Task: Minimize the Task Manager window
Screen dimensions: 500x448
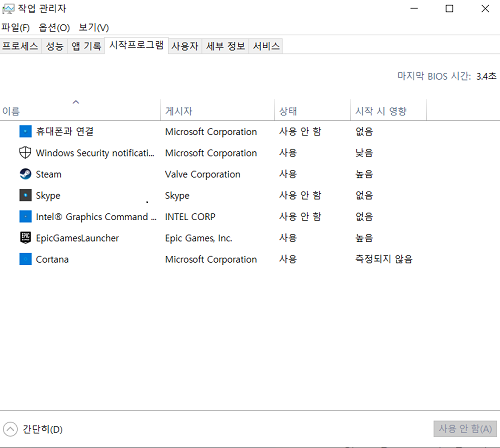Action: tap(414, 9)
